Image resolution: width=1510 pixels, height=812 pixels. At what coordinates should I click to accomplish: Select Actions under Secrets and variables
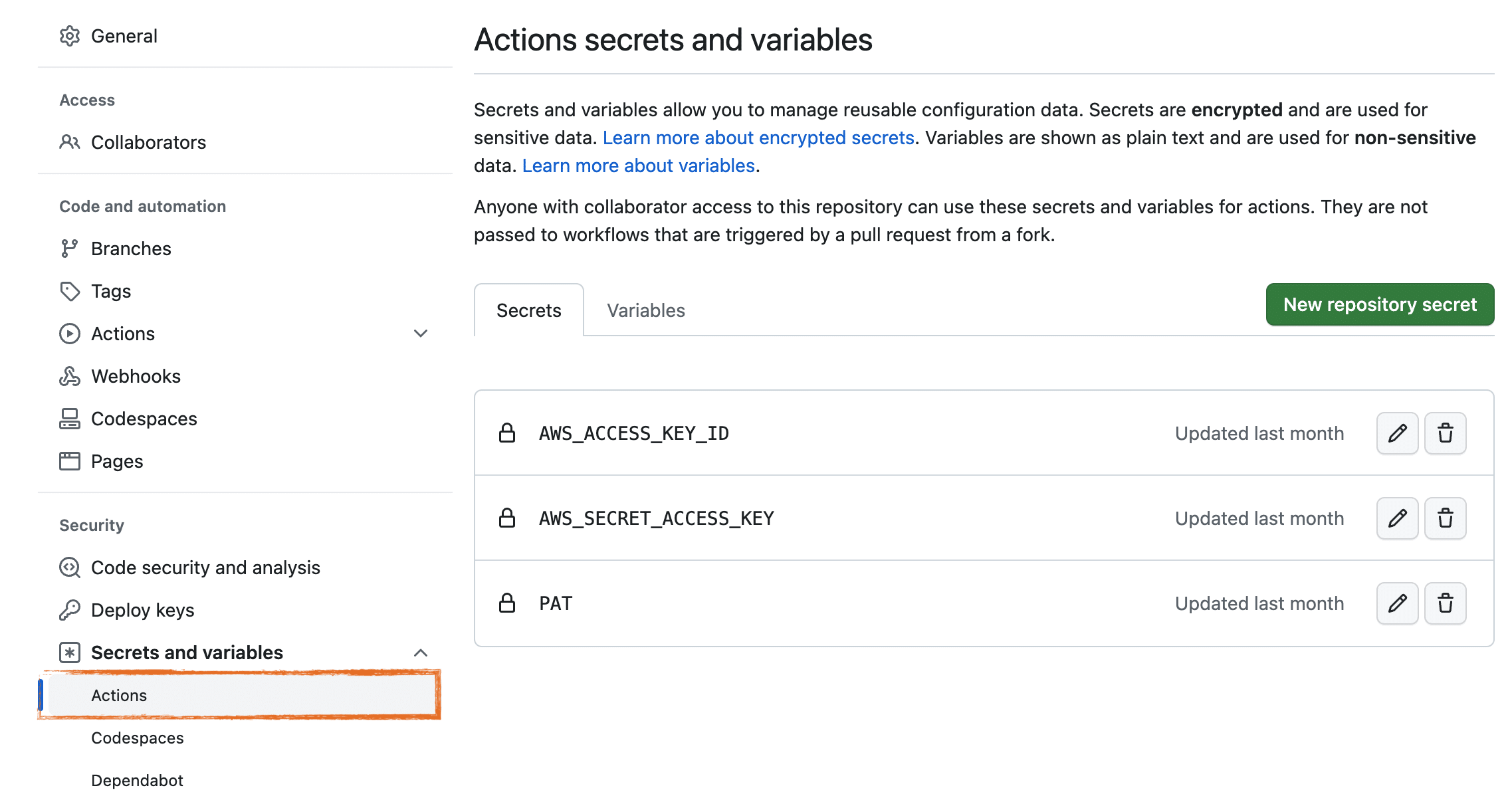[x=118, y=694]
